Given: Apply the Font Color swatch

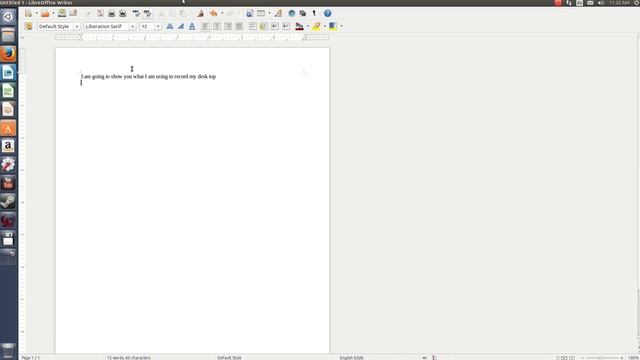Looking at the screenshot, I should pos(299,27).
